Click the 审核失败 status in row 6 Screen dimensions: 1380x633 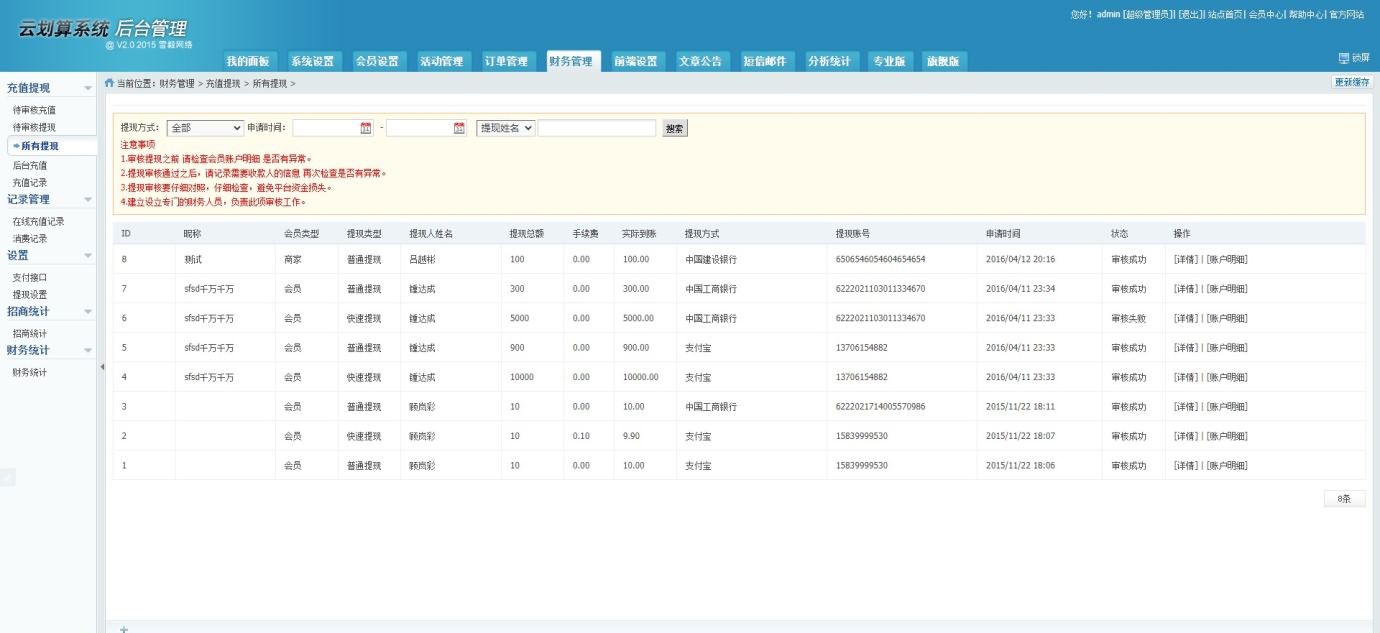click(x=1129, y=318)
